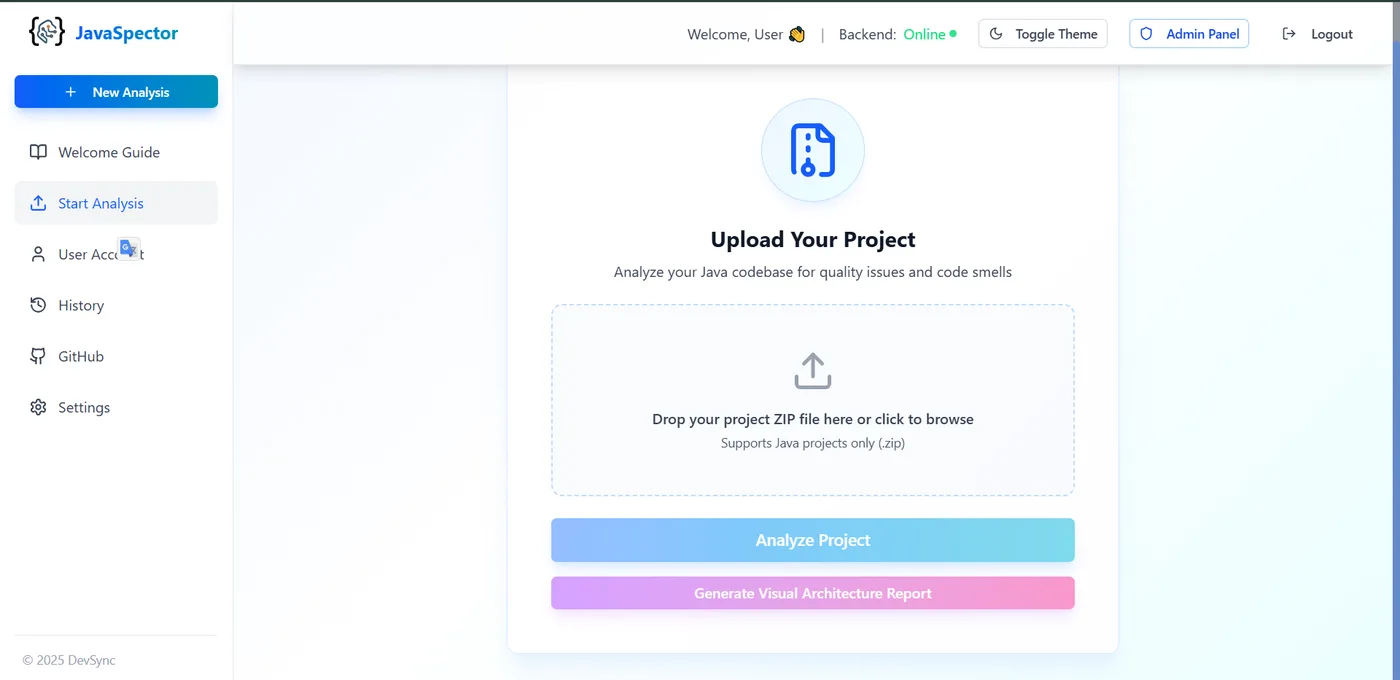Click the Upload Your Project heading
1400x680 pixels.
(813, 240)
